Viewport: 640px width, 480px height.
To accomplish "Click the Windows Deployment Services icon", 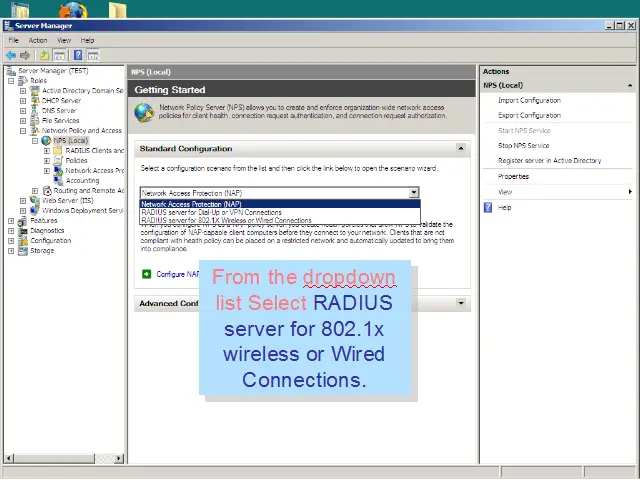I will point(35,211).
